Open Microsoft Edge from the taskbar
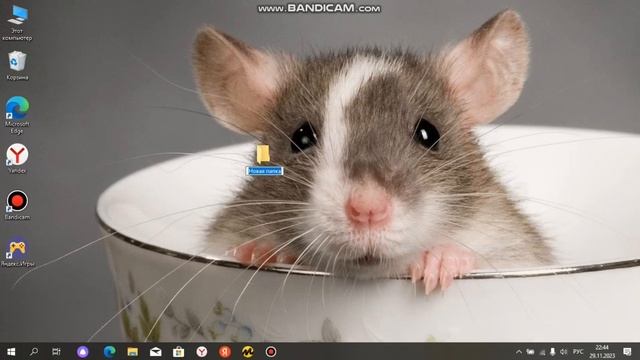The height and width of the screenshot is (360, 640). [x=109, y=351]
